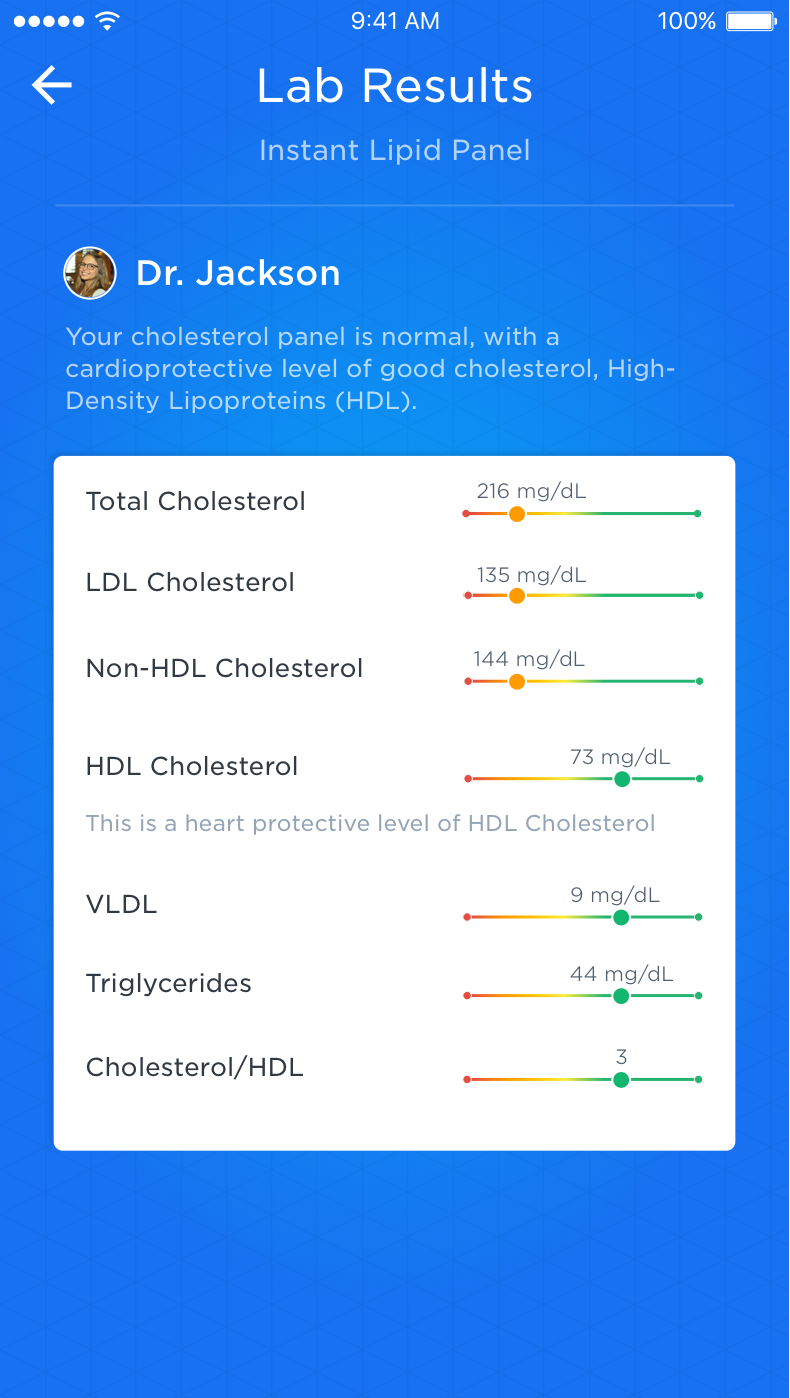
Task: Tap the 216 mg/dL value label
Action: click(532, 491)
